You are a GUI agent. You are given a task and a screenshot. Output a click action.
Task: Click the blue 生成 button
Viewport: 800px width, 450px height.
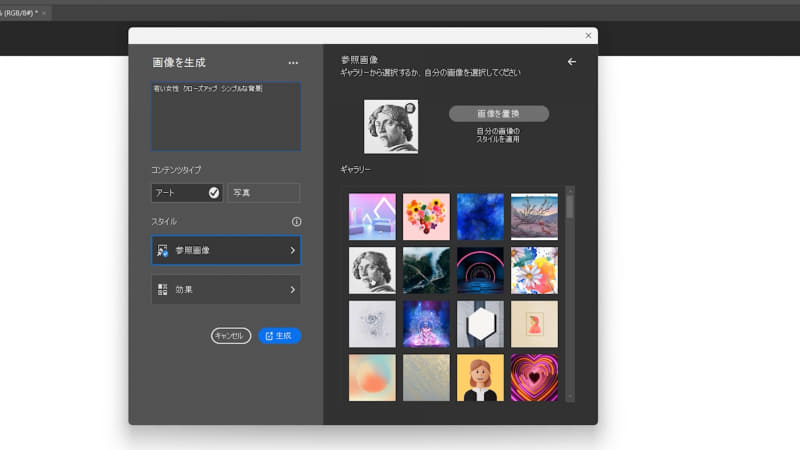click(280, 336)
